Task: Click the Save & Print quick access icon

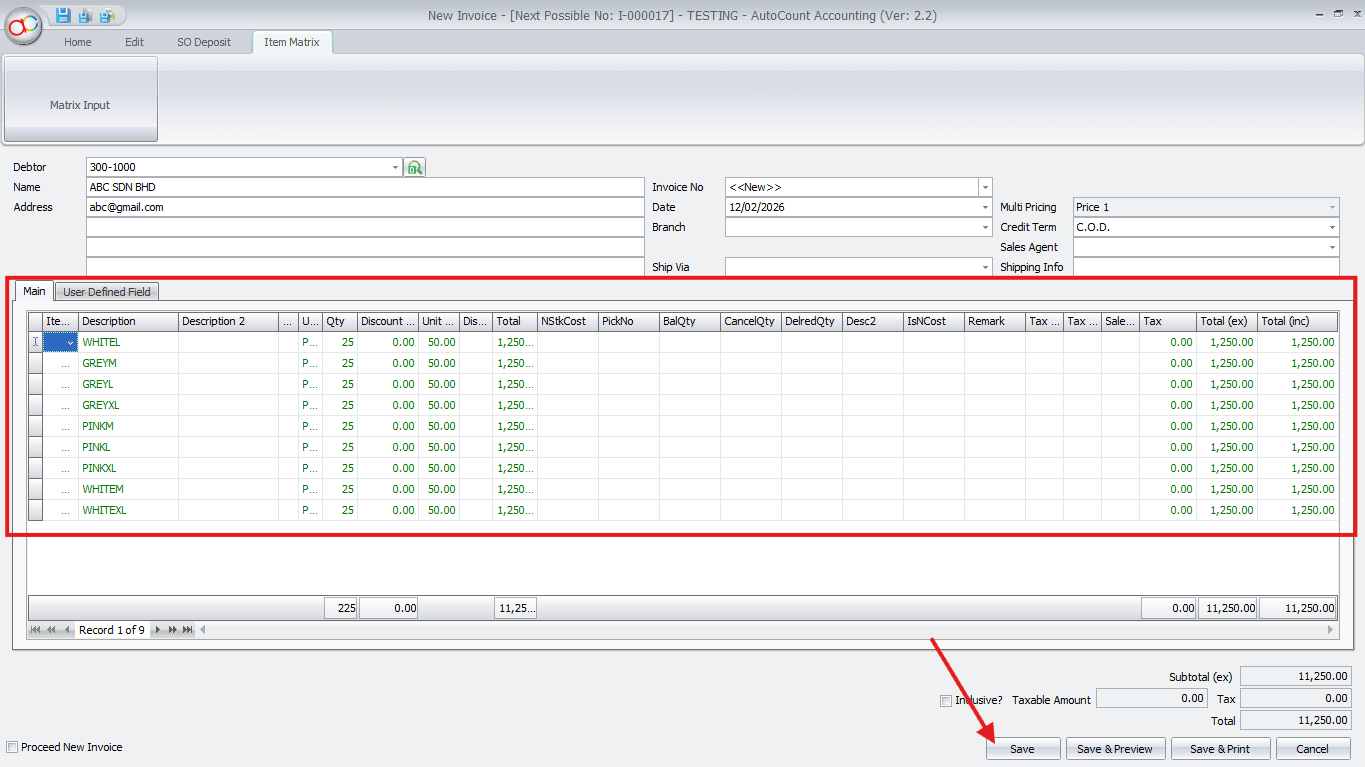Action: 106,15
